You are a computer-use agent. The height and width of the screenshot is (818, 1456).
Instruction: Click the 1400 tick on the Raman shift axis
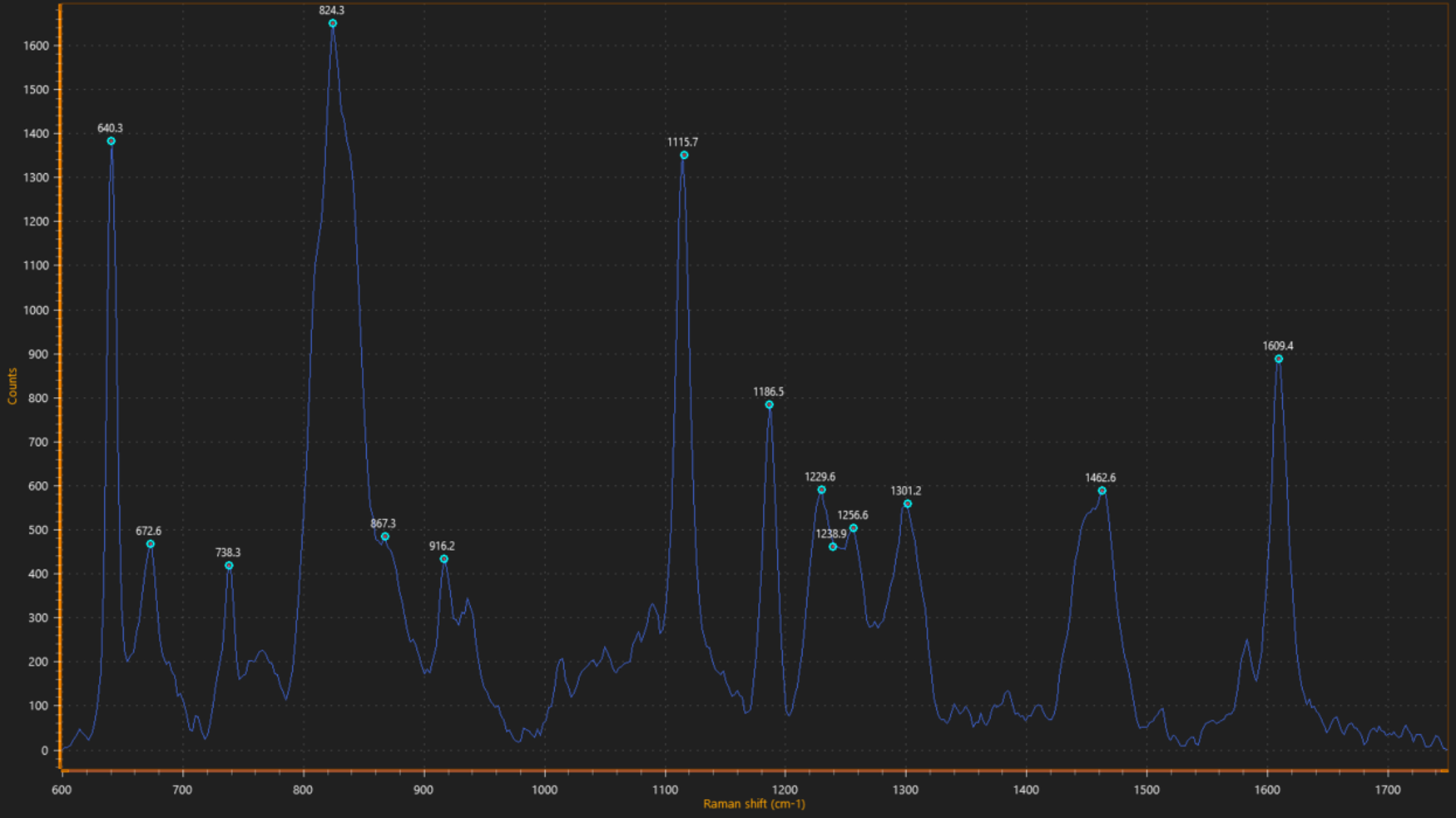coord(1026,790)
